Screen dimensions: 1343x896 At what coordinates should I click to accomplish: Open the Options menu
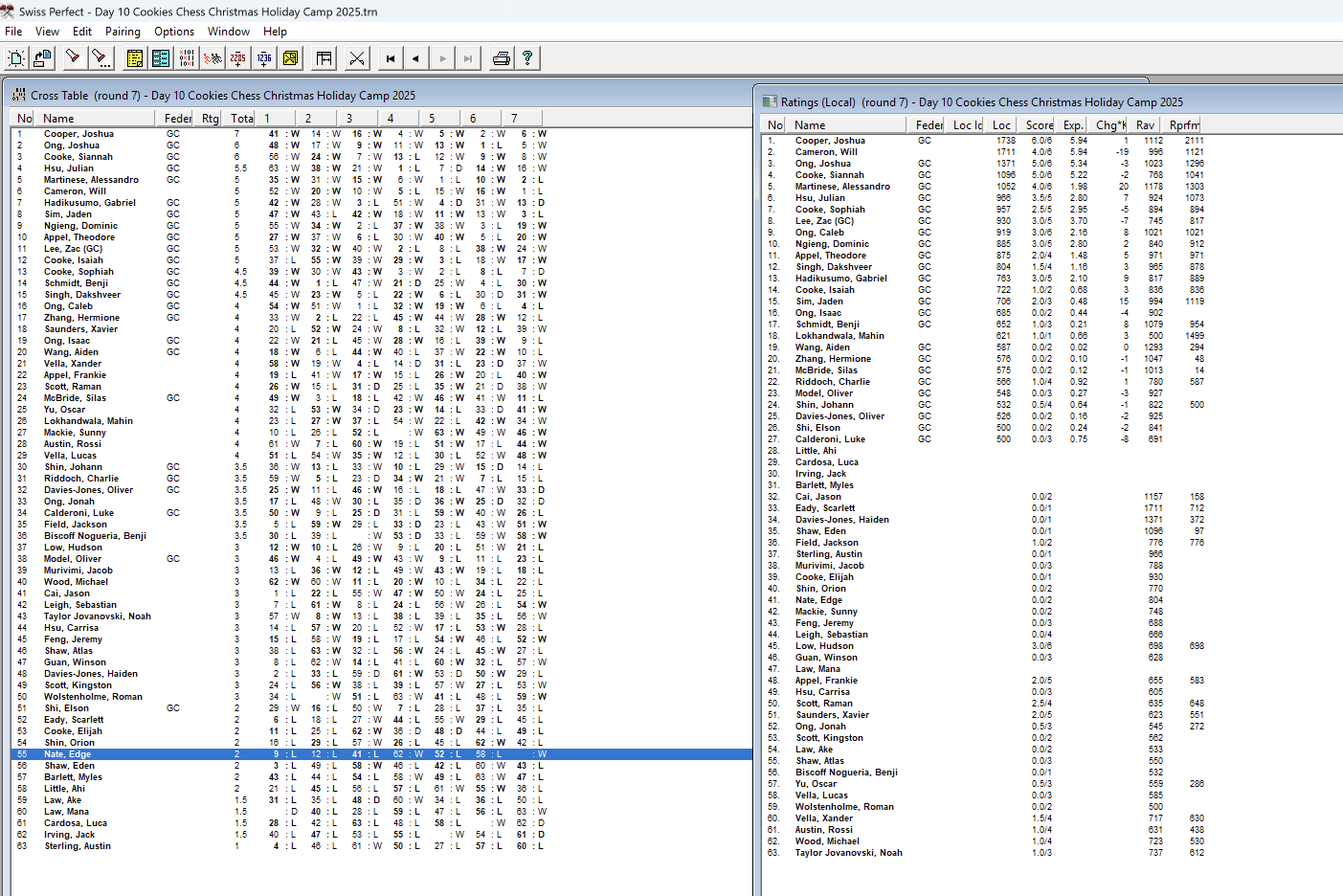(174, 32)
